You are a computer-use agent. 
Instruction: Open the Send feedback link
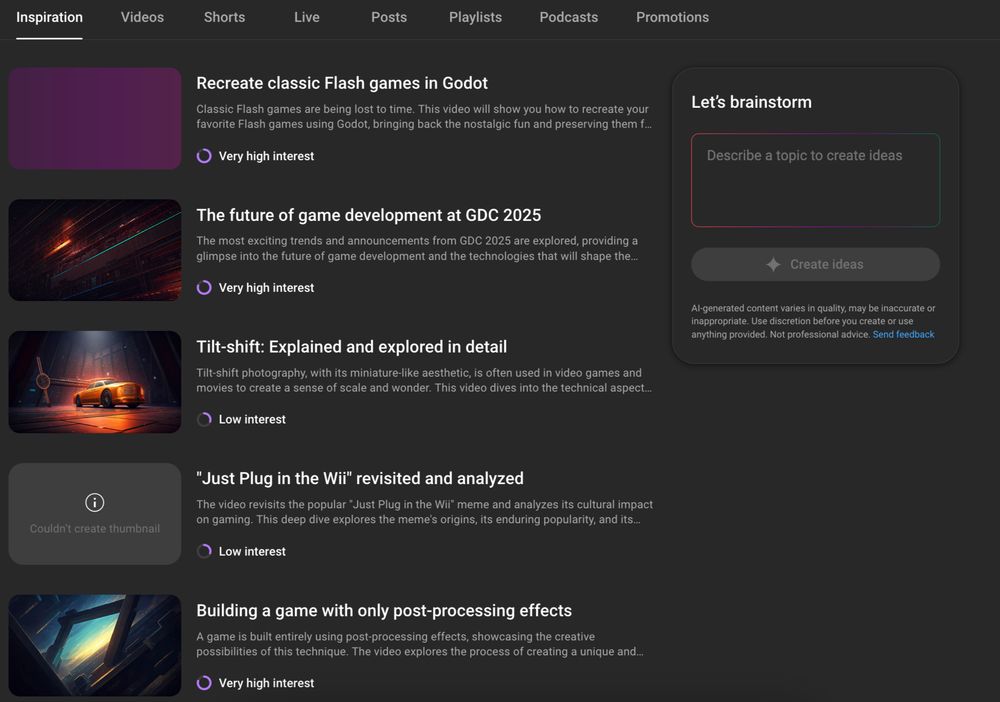click(x=903, y=335)
